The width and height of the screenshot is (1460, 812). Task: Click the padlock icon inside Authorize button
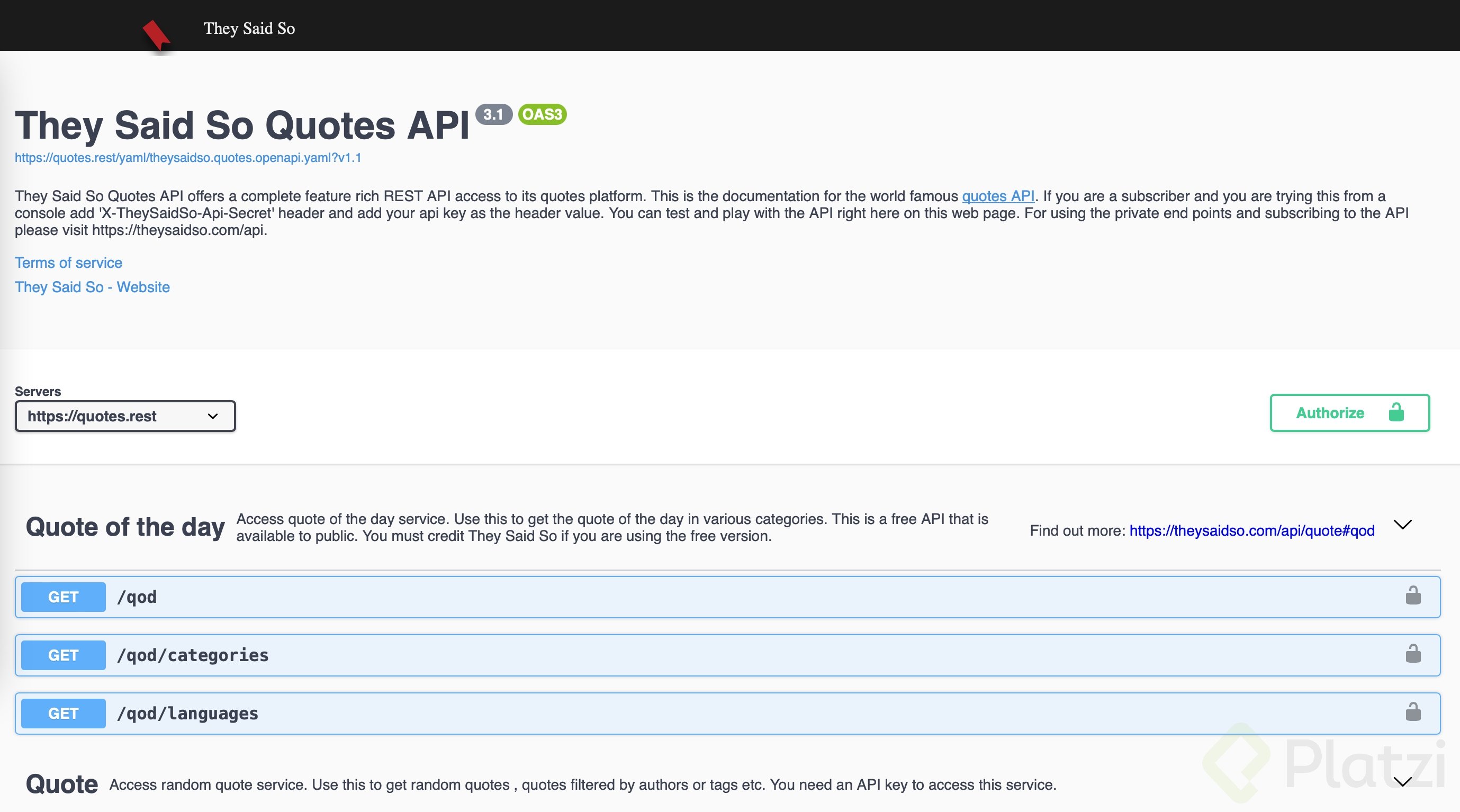coord(1397,412)
